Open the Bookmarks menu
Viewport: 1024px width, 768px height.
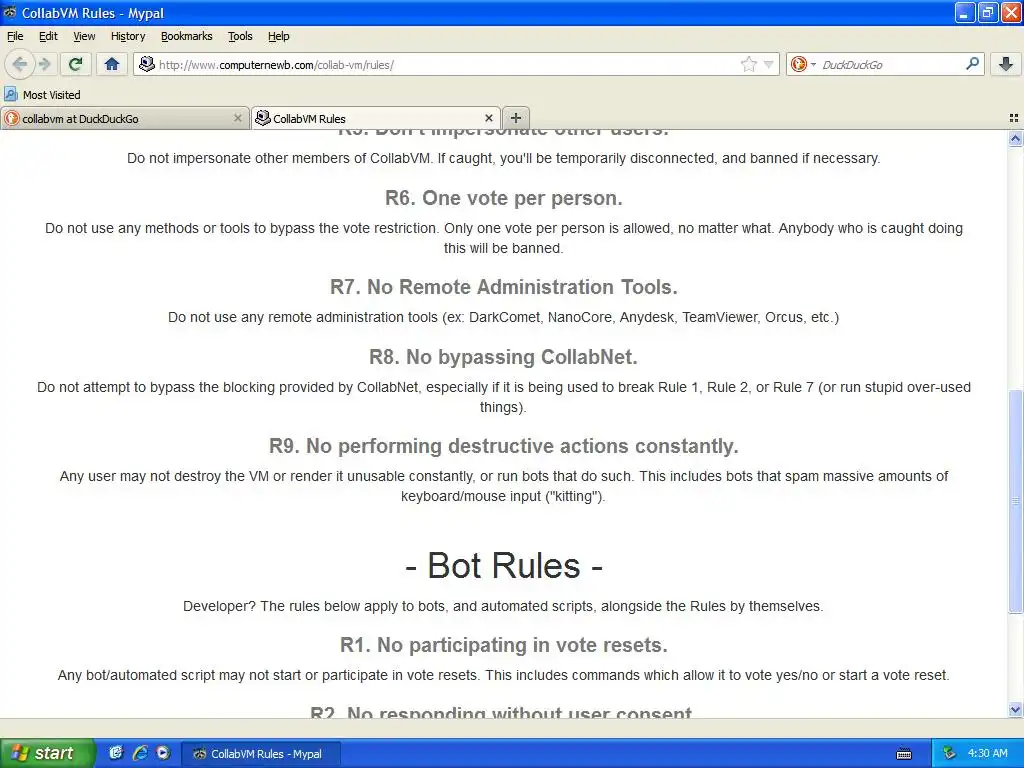pyautogui.click(x=187, y=36)
